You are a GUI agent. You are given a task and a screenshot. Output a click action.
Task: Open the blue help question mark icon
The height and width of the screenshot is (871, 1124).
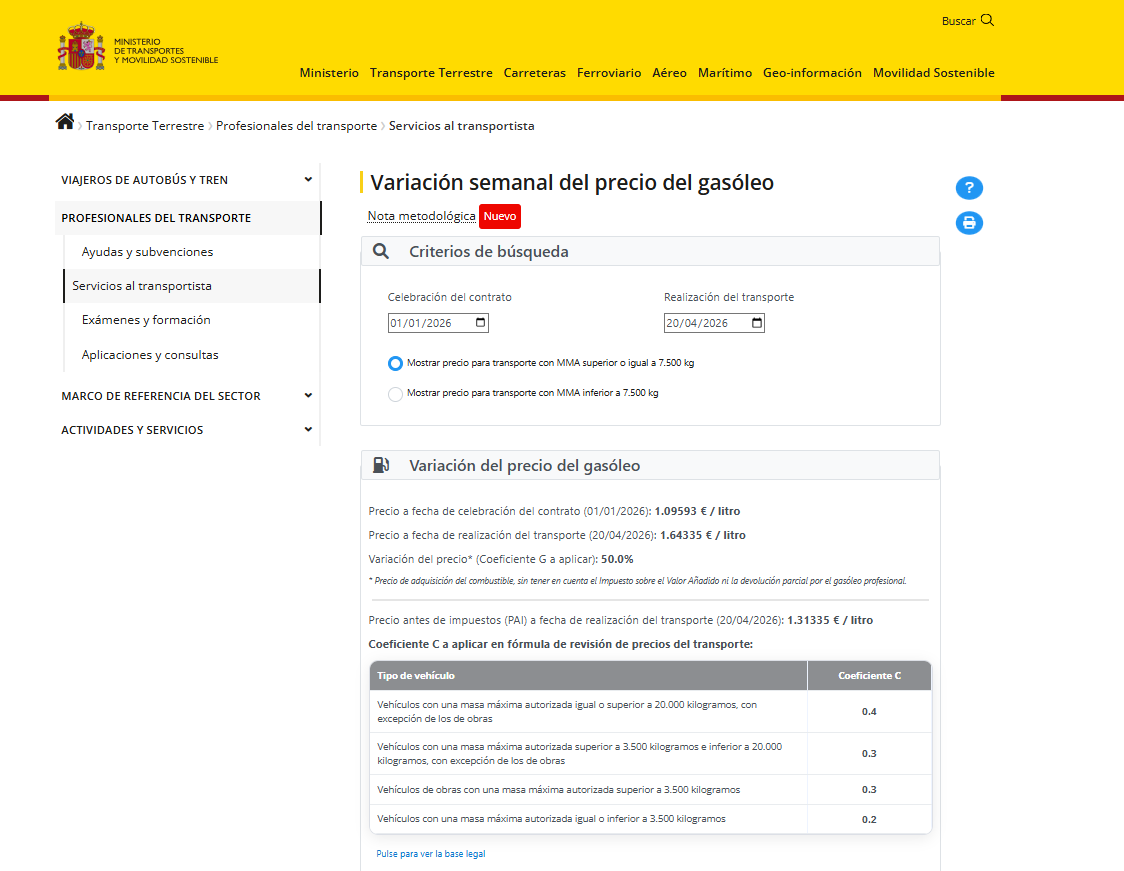coord(969,188)
